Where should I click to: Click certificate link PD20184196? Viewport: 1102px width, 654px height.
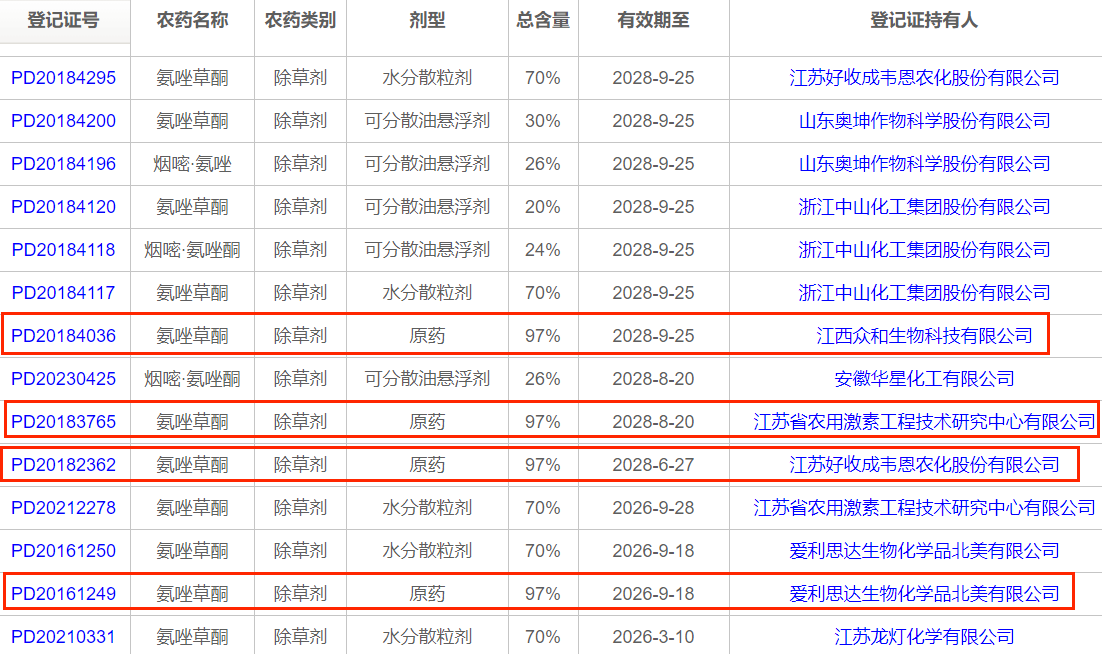pyautogui.click(x=63, y=164)
